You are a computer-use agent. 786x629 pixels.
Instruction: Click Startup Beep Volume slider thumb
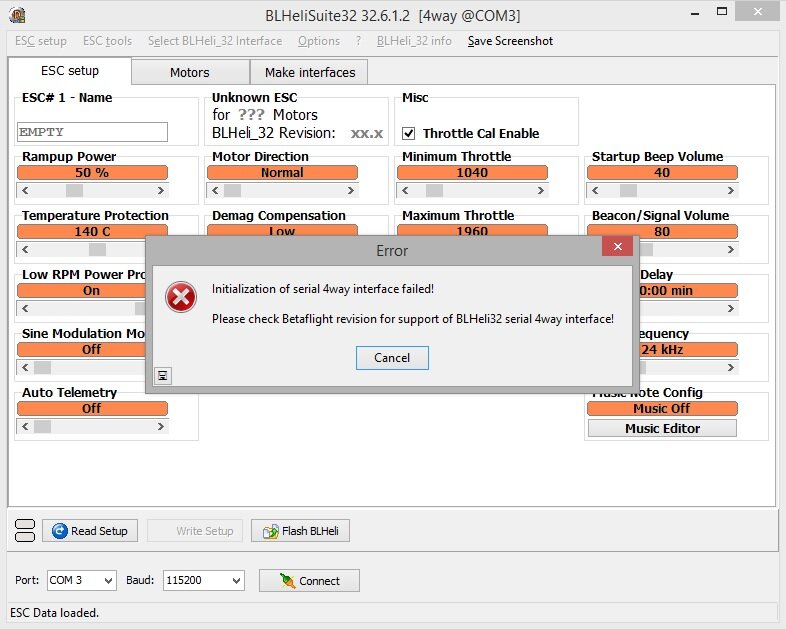[629, 190]
